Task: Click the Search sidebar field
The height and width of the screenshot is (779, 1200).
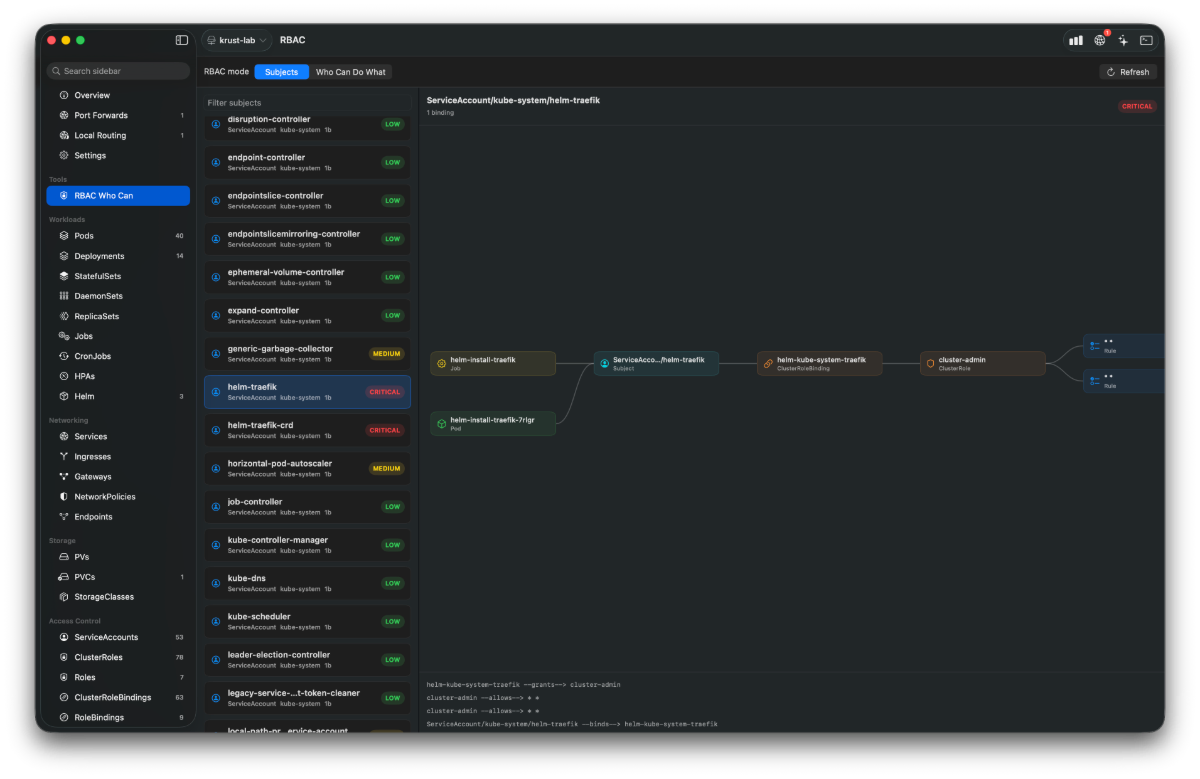Action: click(x=118, y=71)
